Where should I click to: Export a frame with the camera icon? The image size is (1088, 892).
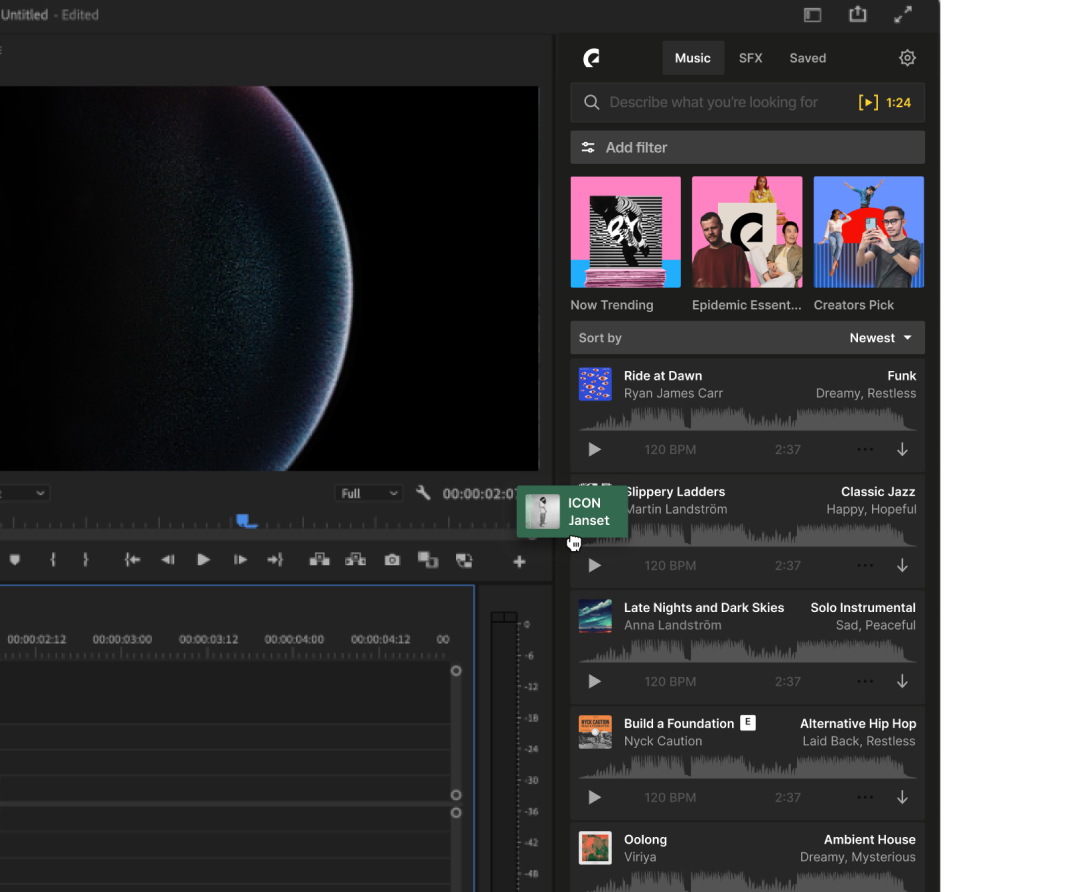pyautogui.click(x=391, y=560)
